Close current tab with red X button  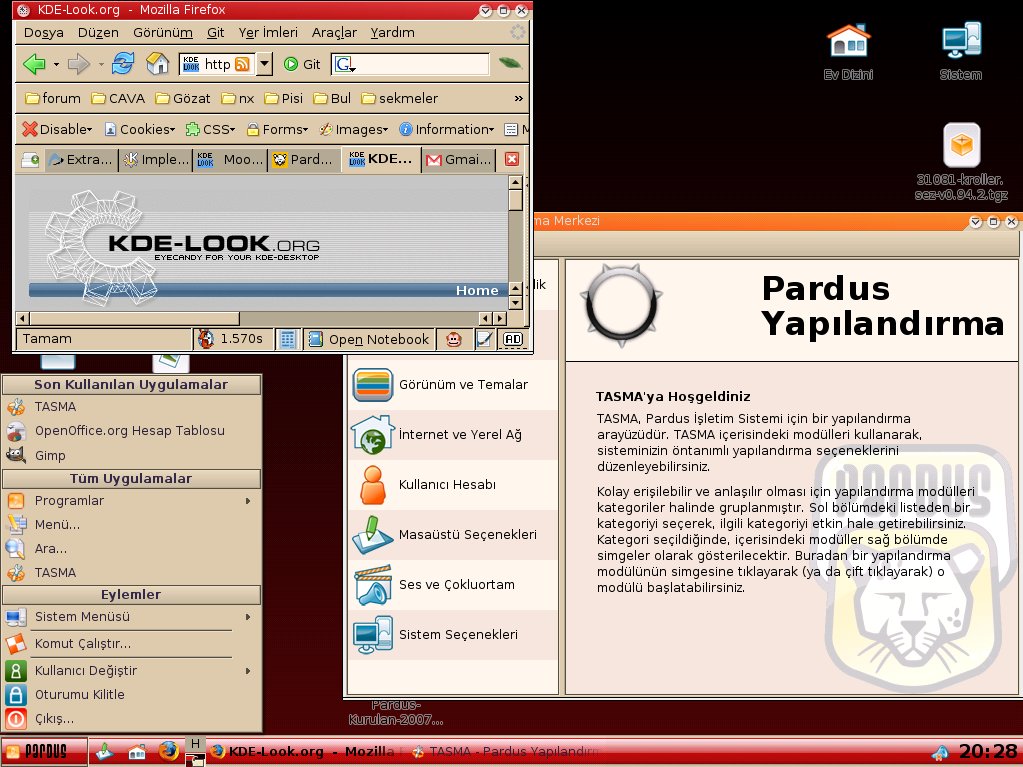(x=512, y=159)
